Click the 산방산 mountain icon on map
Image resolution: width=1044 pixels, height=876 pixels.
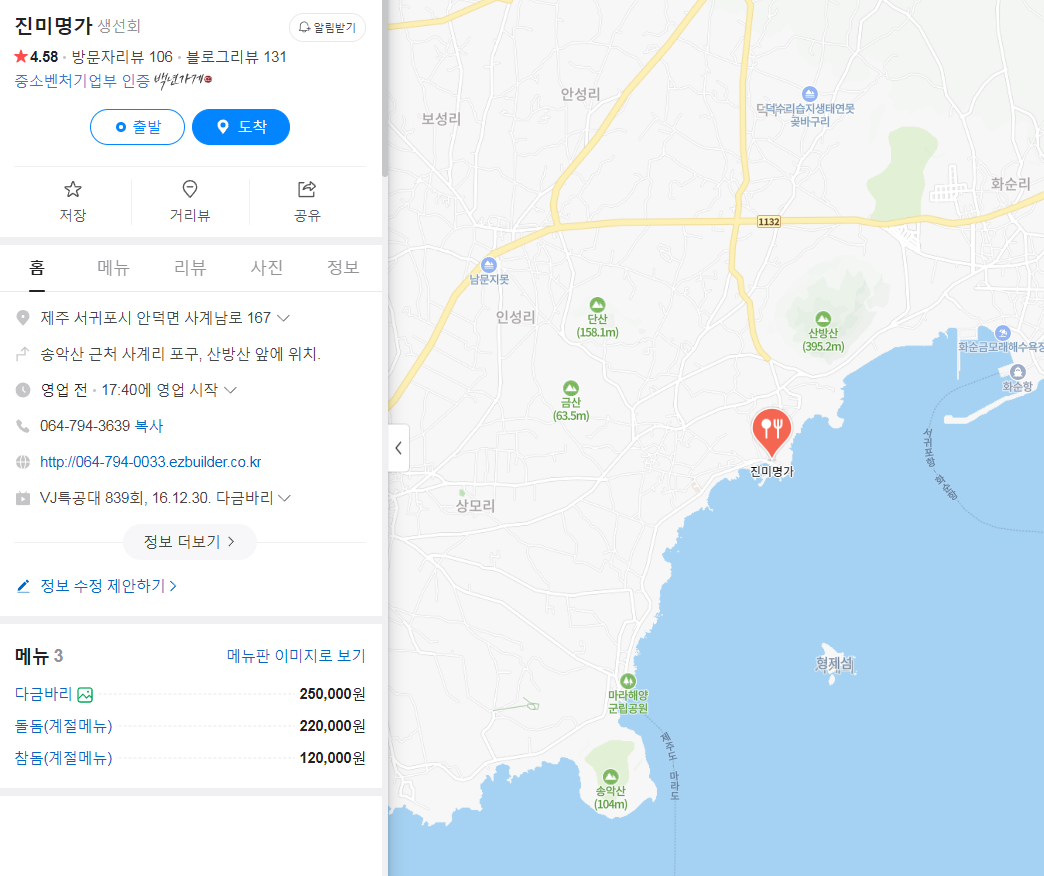click(x=823, y=319)
